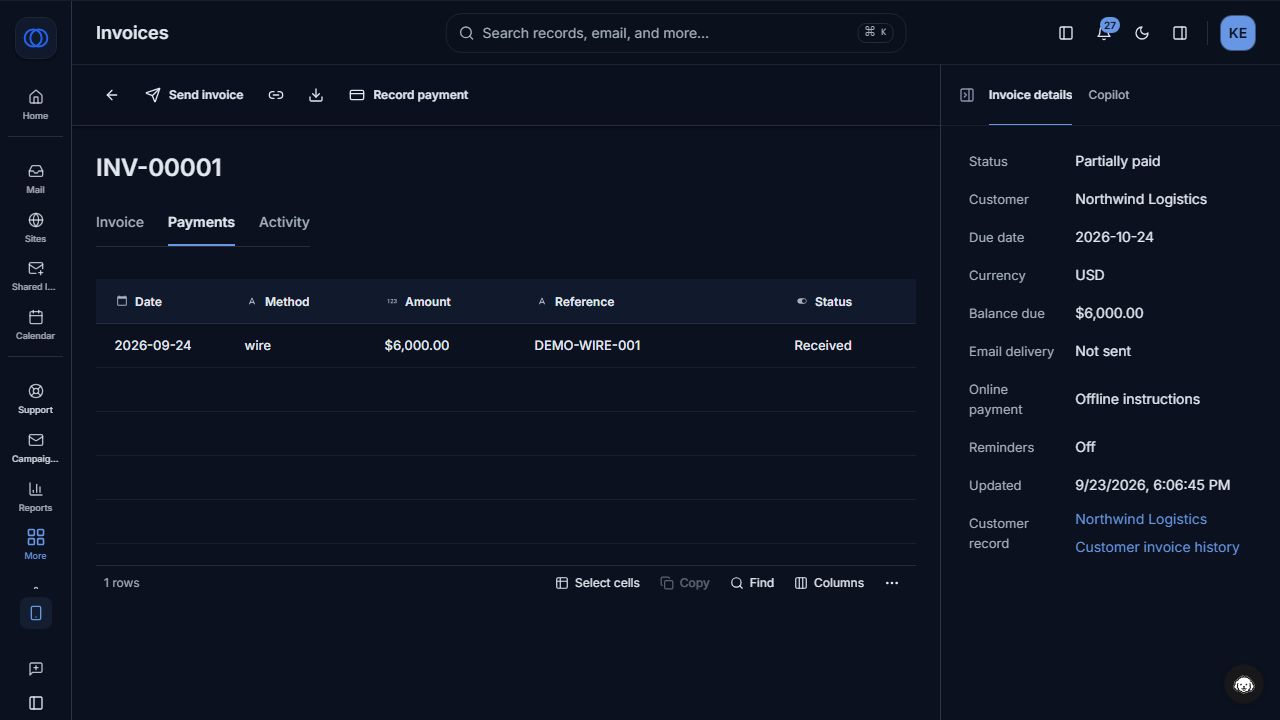Open the Columns chooser
Viewport: 1280px width, 720px height.
(x=829, y=583)
